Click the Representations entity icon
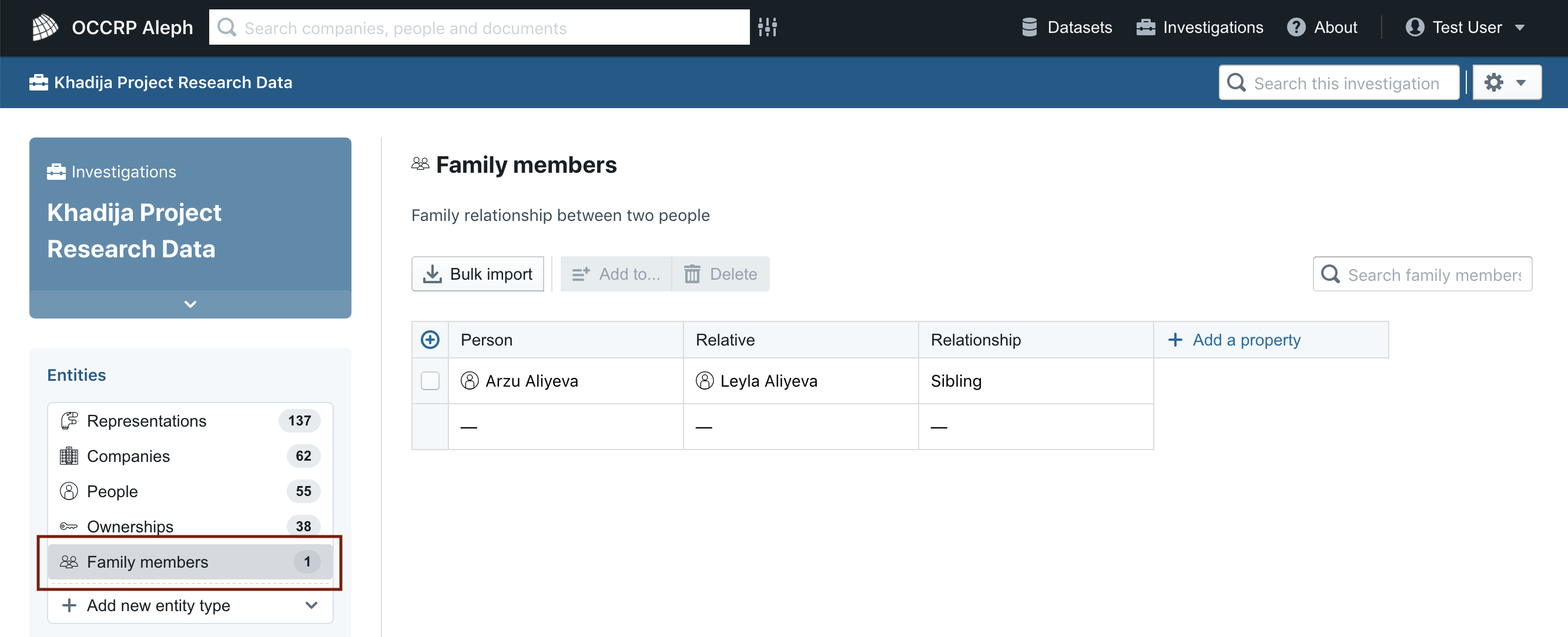1568x637 pixels. click(x=69, y=420)
